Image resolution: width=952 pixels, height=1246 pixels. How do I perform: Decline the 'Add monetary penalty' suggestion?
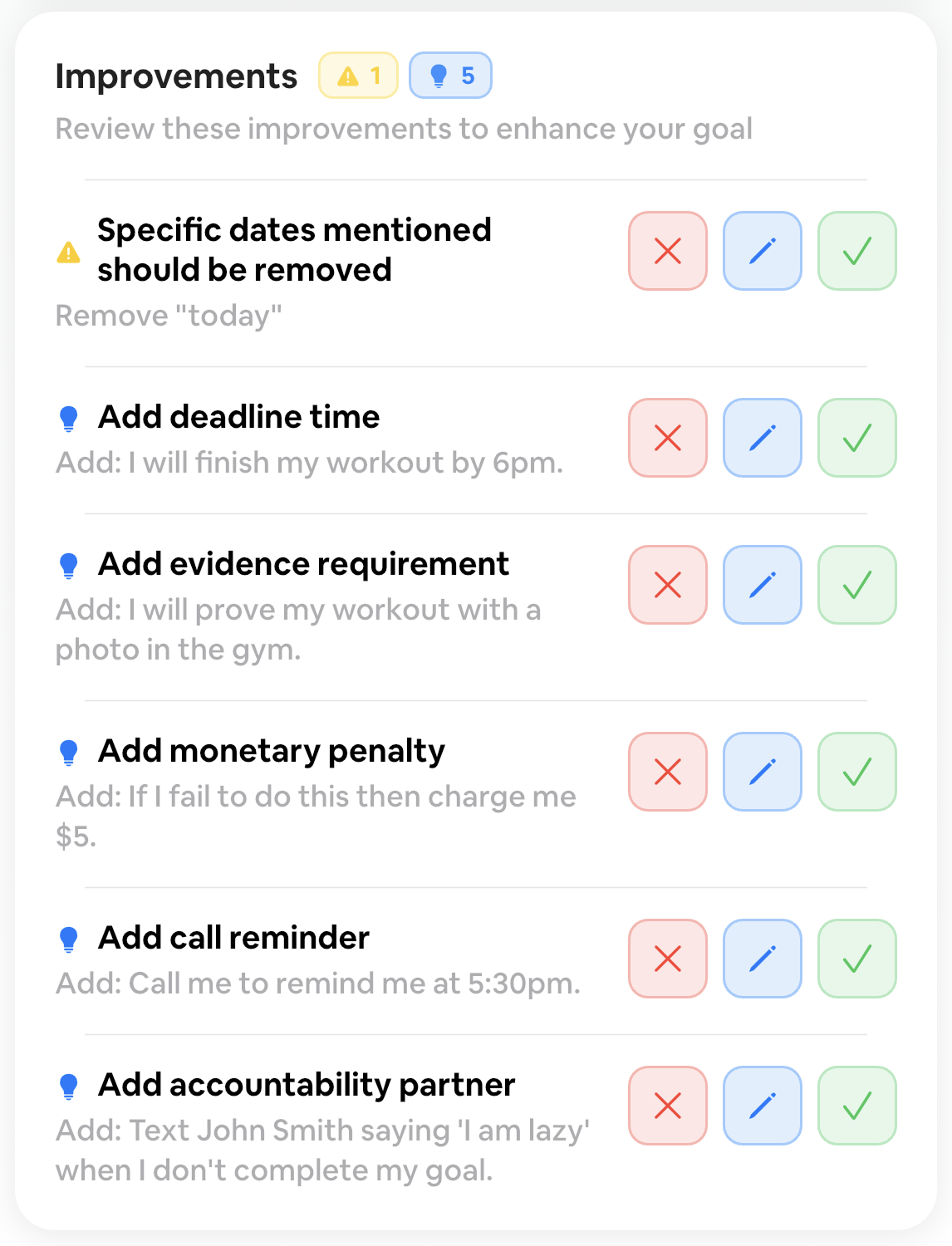pos(668,772)
